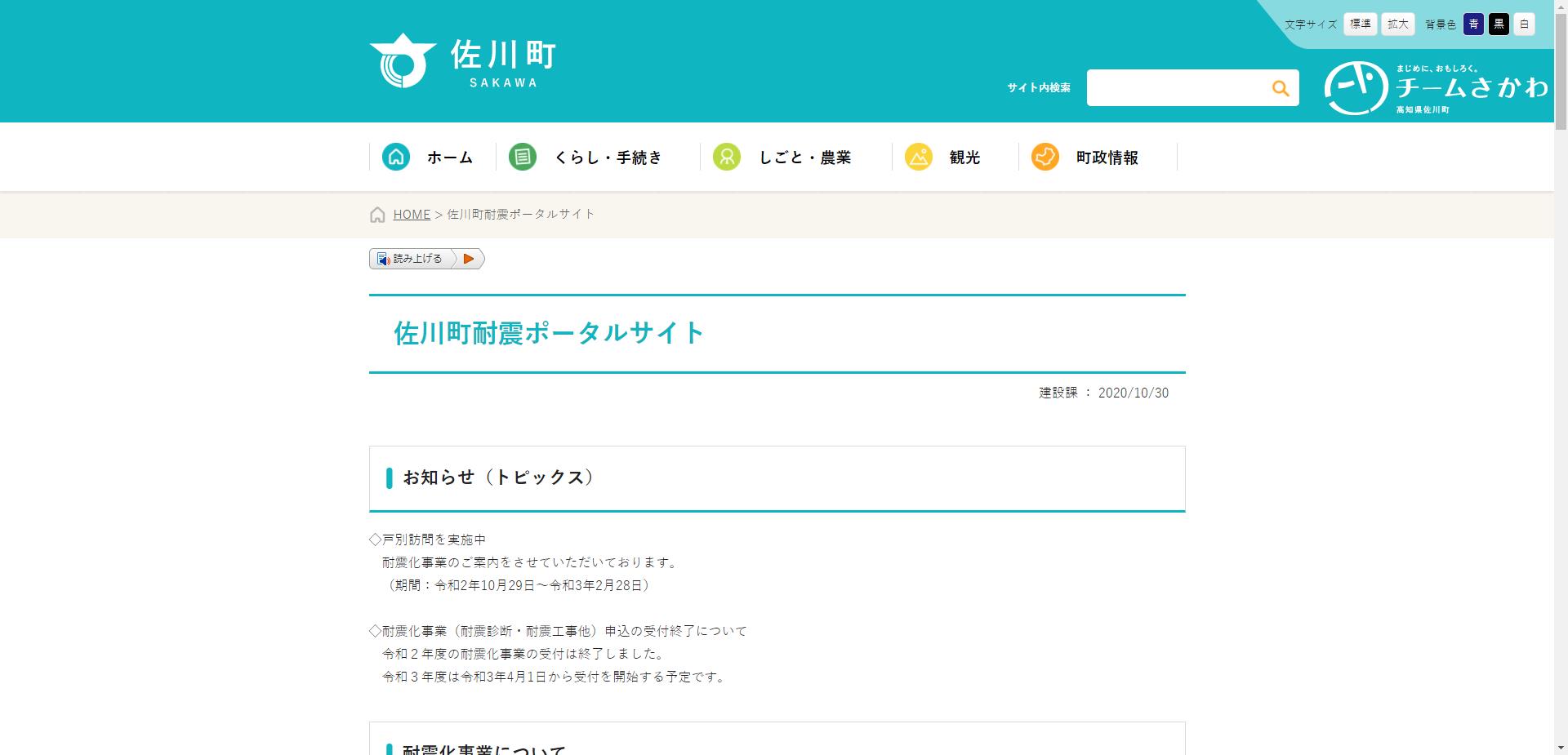
Task: Click the orange play triangle for text-to-speech
Action: pos(468,259)
